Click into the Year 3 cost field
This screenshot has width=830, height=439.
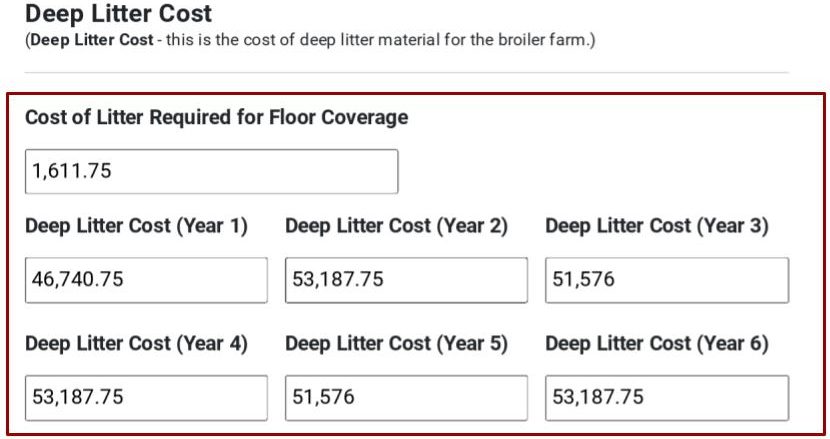point(667,280)
